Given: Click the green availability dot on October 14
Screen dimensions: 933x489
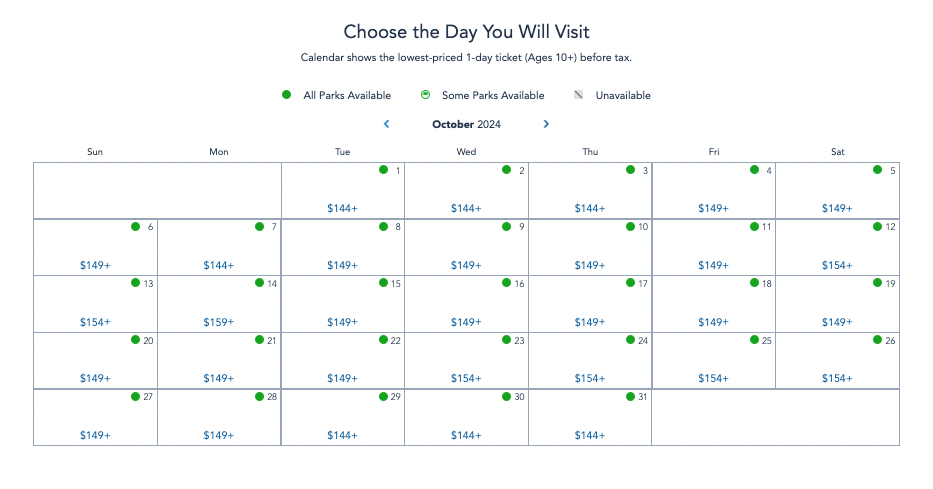Looking at the screenshot, I should tap(259, 283).
